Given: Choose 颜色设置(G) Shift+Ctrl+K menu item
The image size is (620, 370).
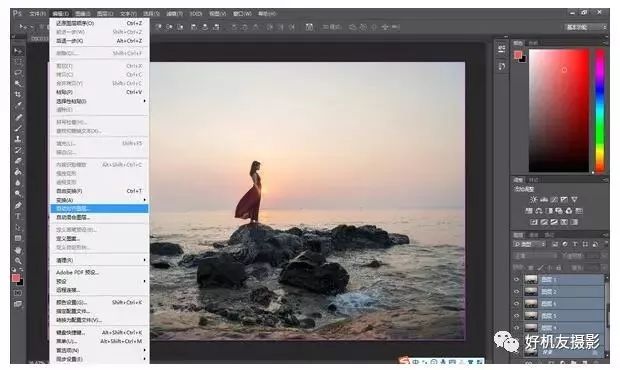Looking at the screenshot, I should [x=99, y=302].
